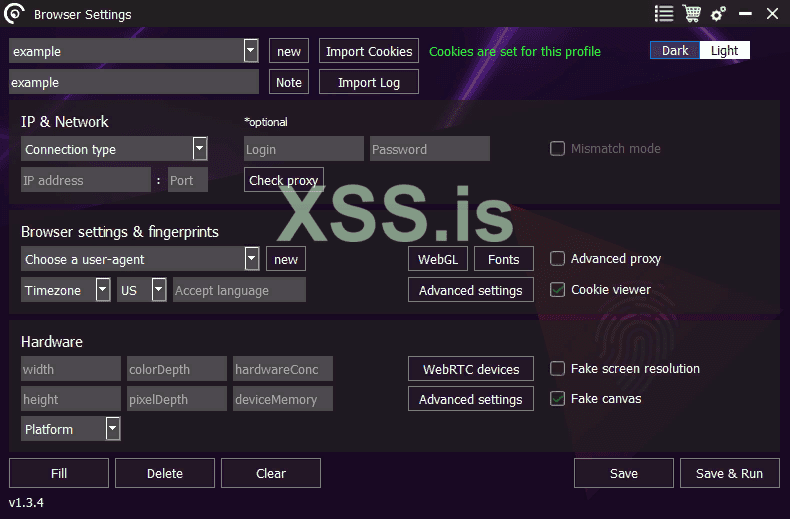The width and height of the screenshot is (790, 519).
Task: Open Advanced settings under browser fingerprints
Action: [471, 290]
